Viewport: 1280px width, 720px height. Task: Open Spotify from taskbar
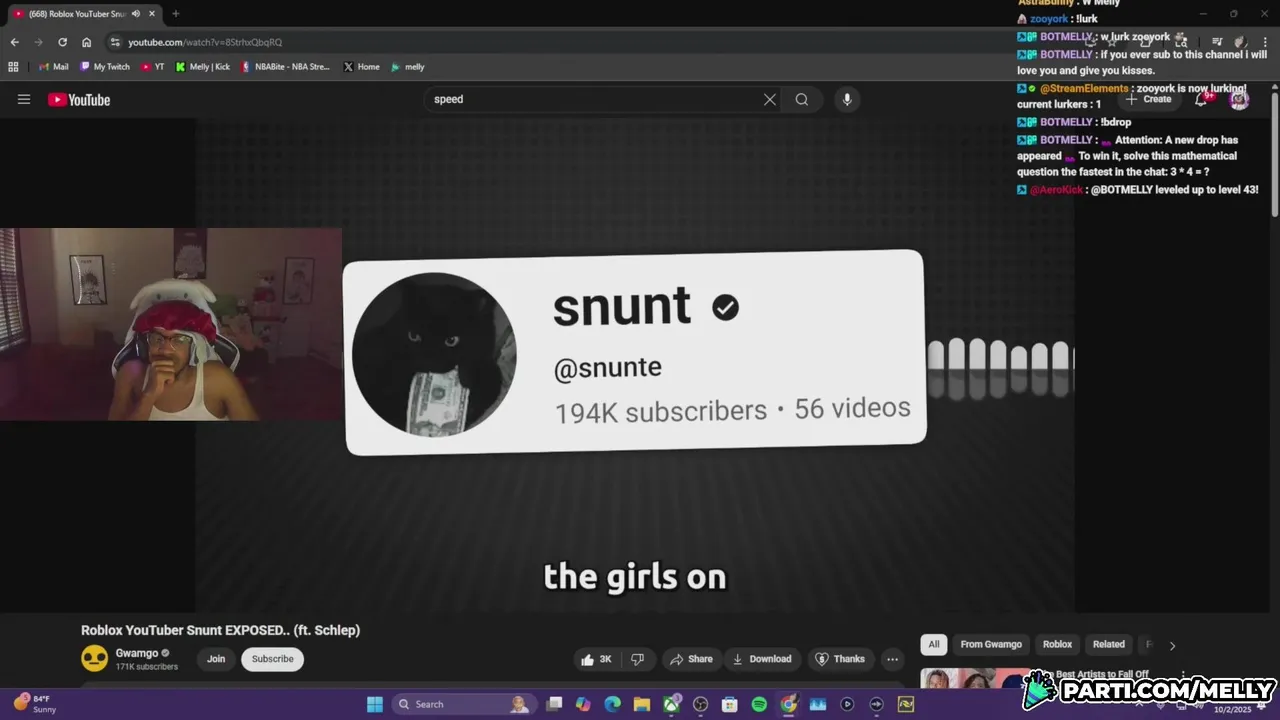[759, 704]
